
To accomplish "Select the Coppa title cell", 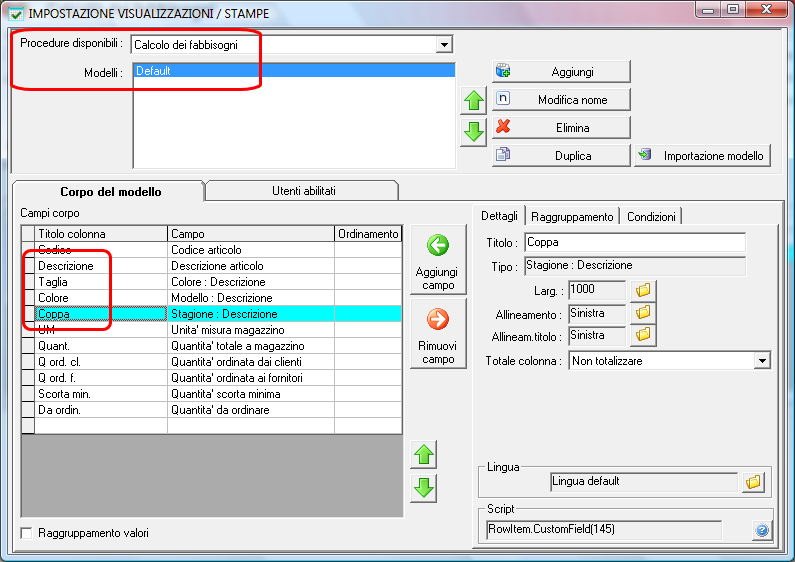I will [x=101, y=314].
